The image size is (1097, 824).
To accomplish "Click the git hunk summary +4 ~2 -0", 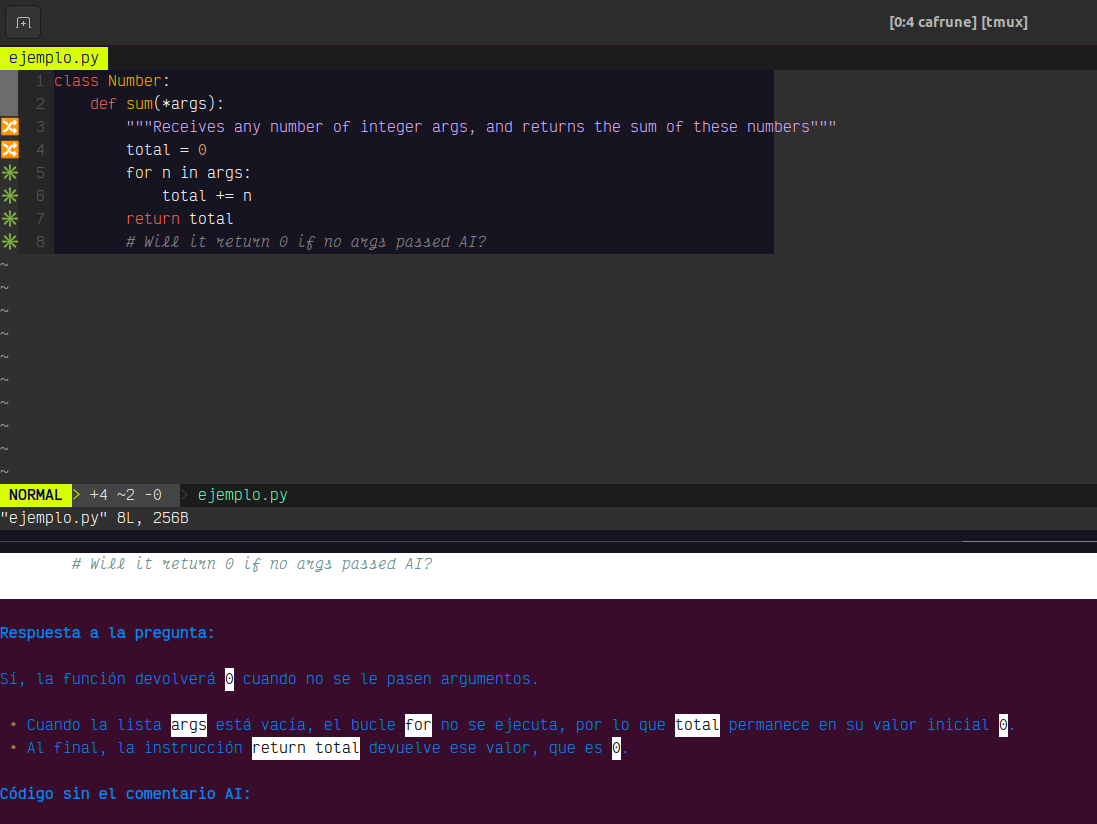I will point(125,495).
